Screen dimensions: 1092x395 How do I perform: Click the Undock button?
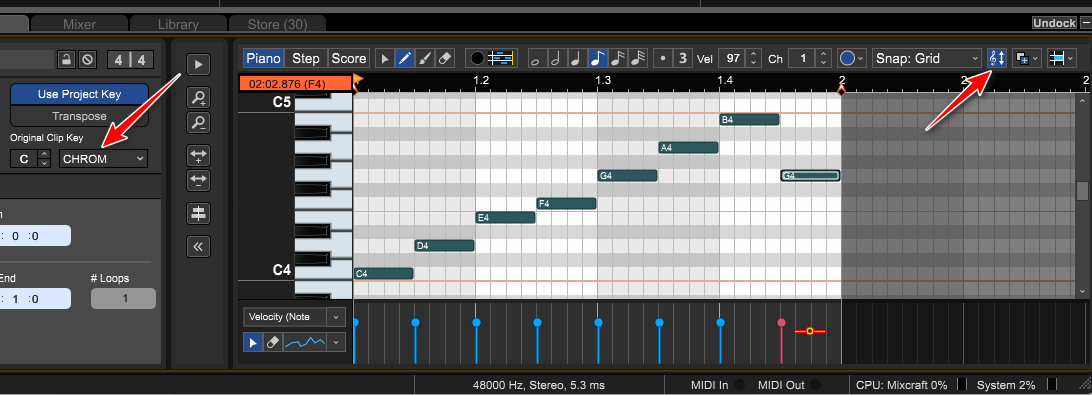point(1054,23)
